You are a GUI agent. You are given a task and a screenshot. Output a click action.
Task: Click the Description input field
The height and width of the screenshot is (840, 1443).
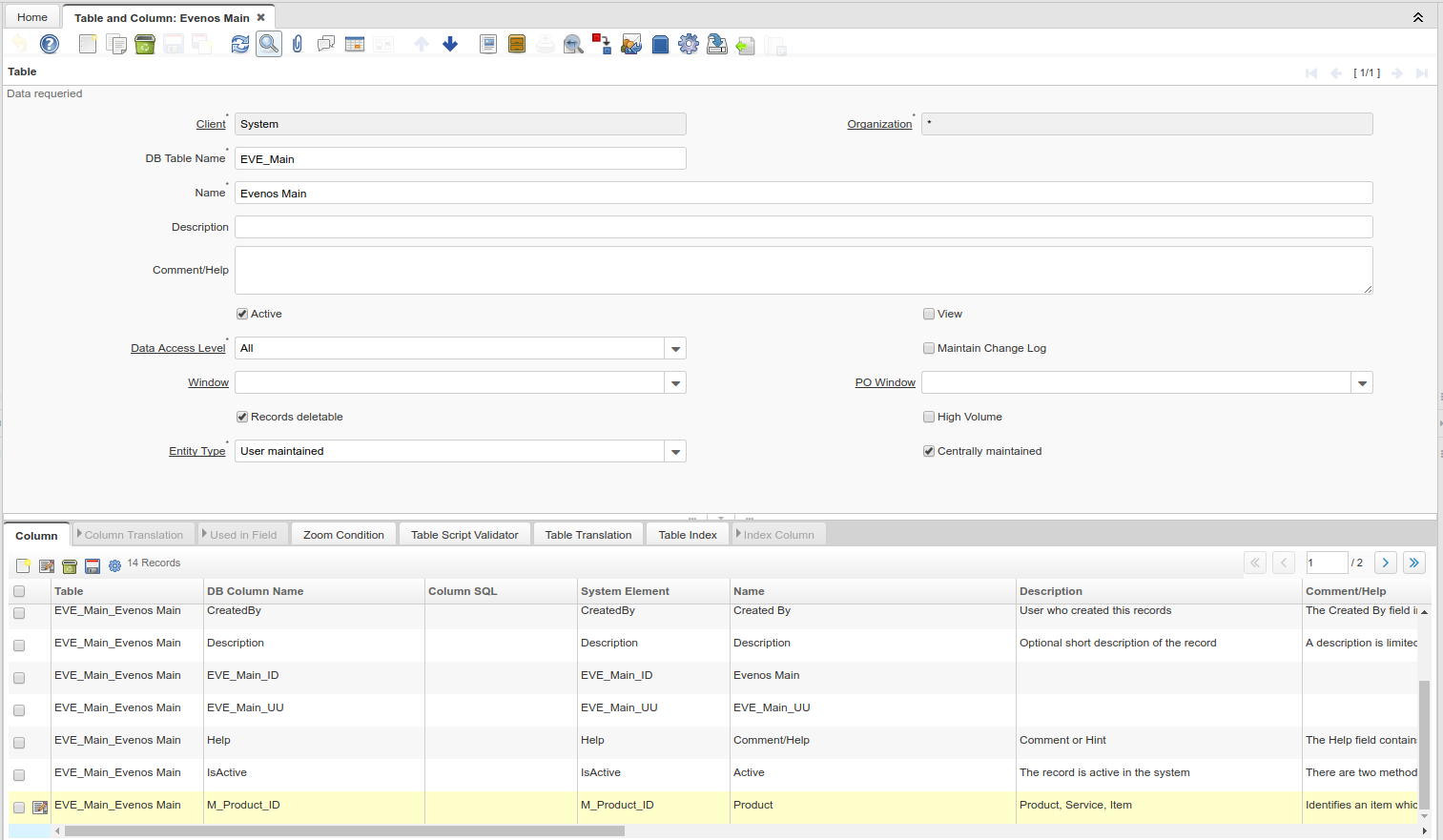click(803, 227)
